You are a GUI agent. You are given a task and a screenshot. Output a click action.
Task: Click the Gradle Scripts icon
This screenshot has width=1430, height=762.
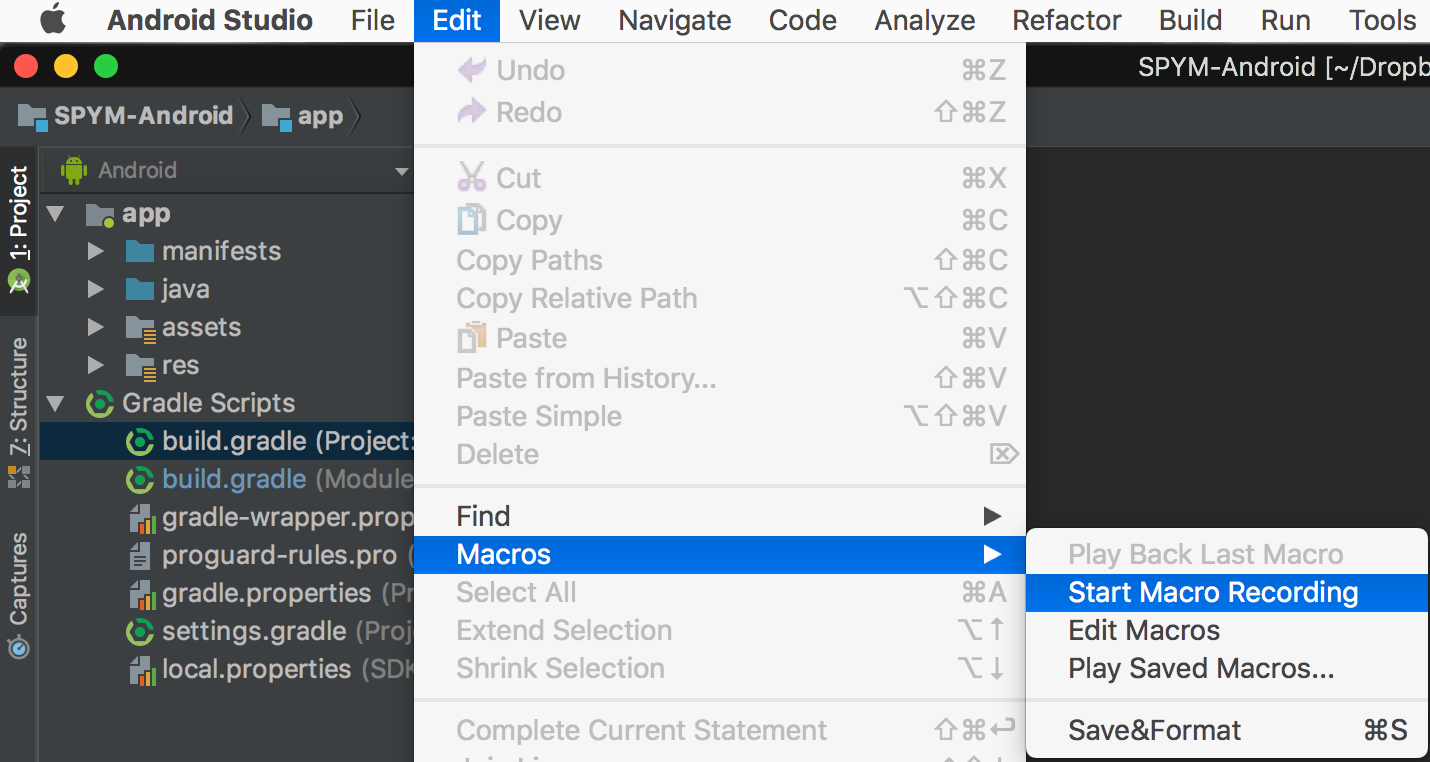pos(100,404)
